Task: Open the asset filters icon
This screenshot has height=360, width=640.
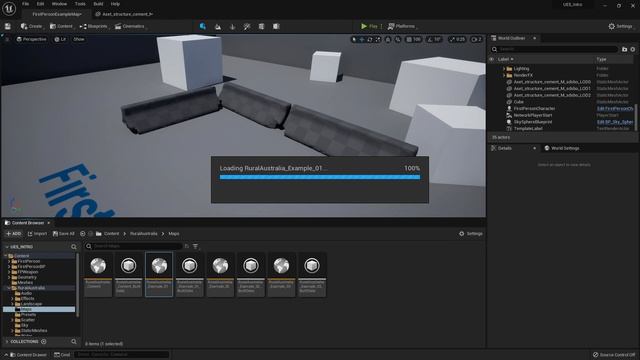Action: (196, 246)
